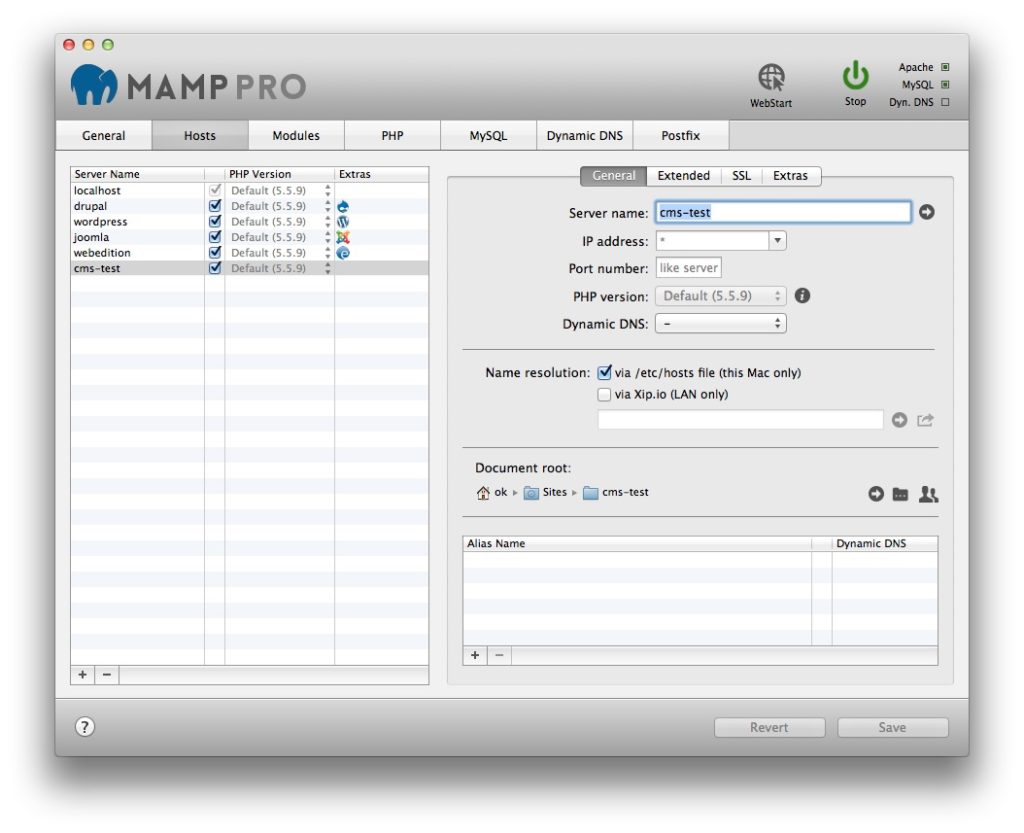Viewport: 1024px width, 833px height.
Task: Select the Extended host settings segment
Action: (684, 176)
